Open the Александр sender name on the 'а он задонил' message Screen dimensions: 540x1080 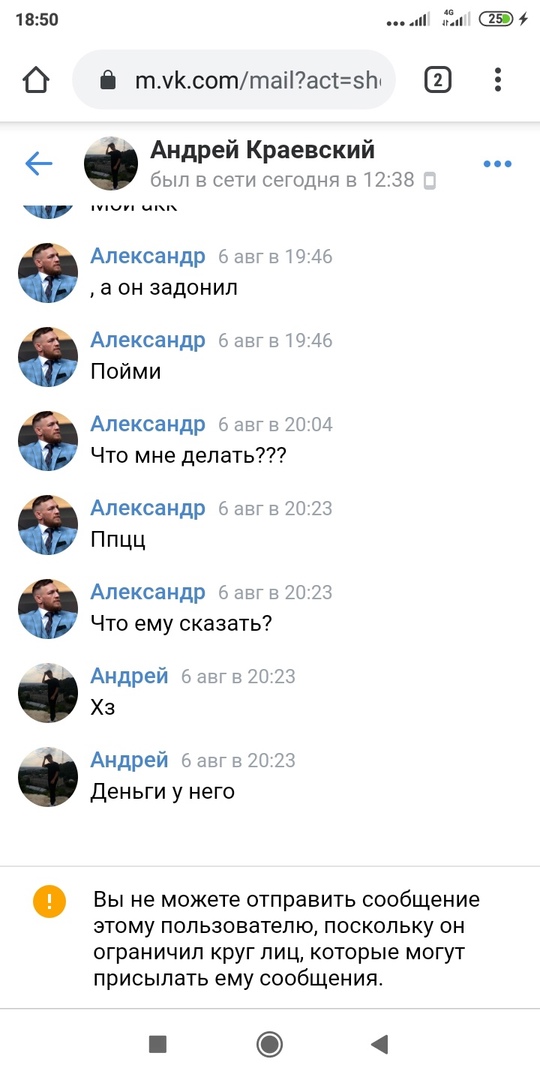pos(147,256)
